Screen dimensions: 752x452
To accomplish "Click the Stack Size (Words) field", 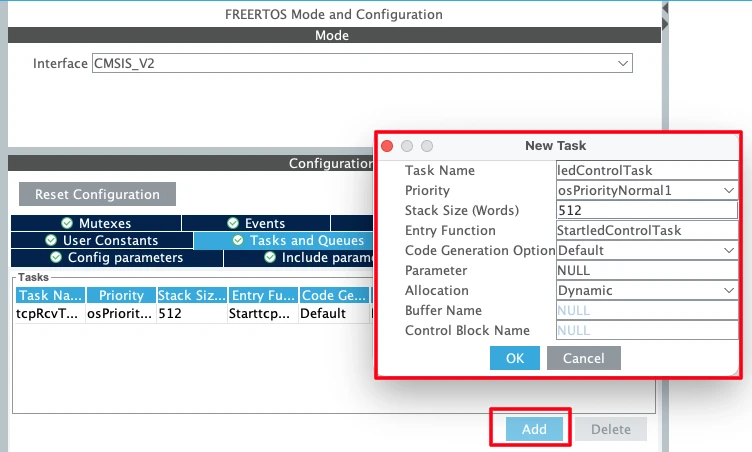I will [647, 210].
